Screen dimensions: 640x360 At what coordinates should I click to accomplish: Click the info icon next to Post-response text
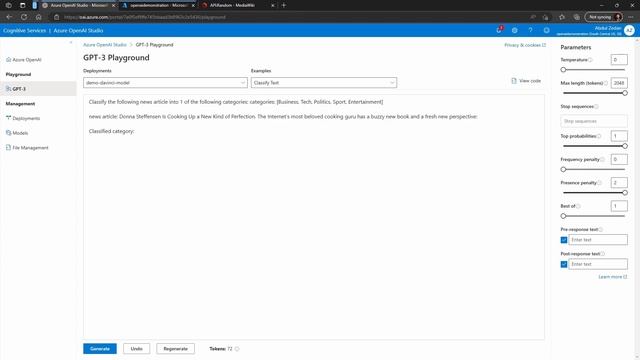pos(603,254)
